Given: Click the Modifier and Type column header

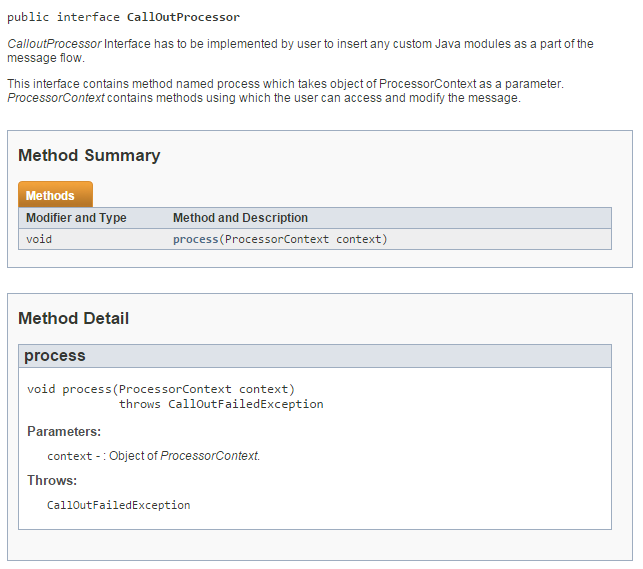Looking at the screenshot, I should point(76,218).
